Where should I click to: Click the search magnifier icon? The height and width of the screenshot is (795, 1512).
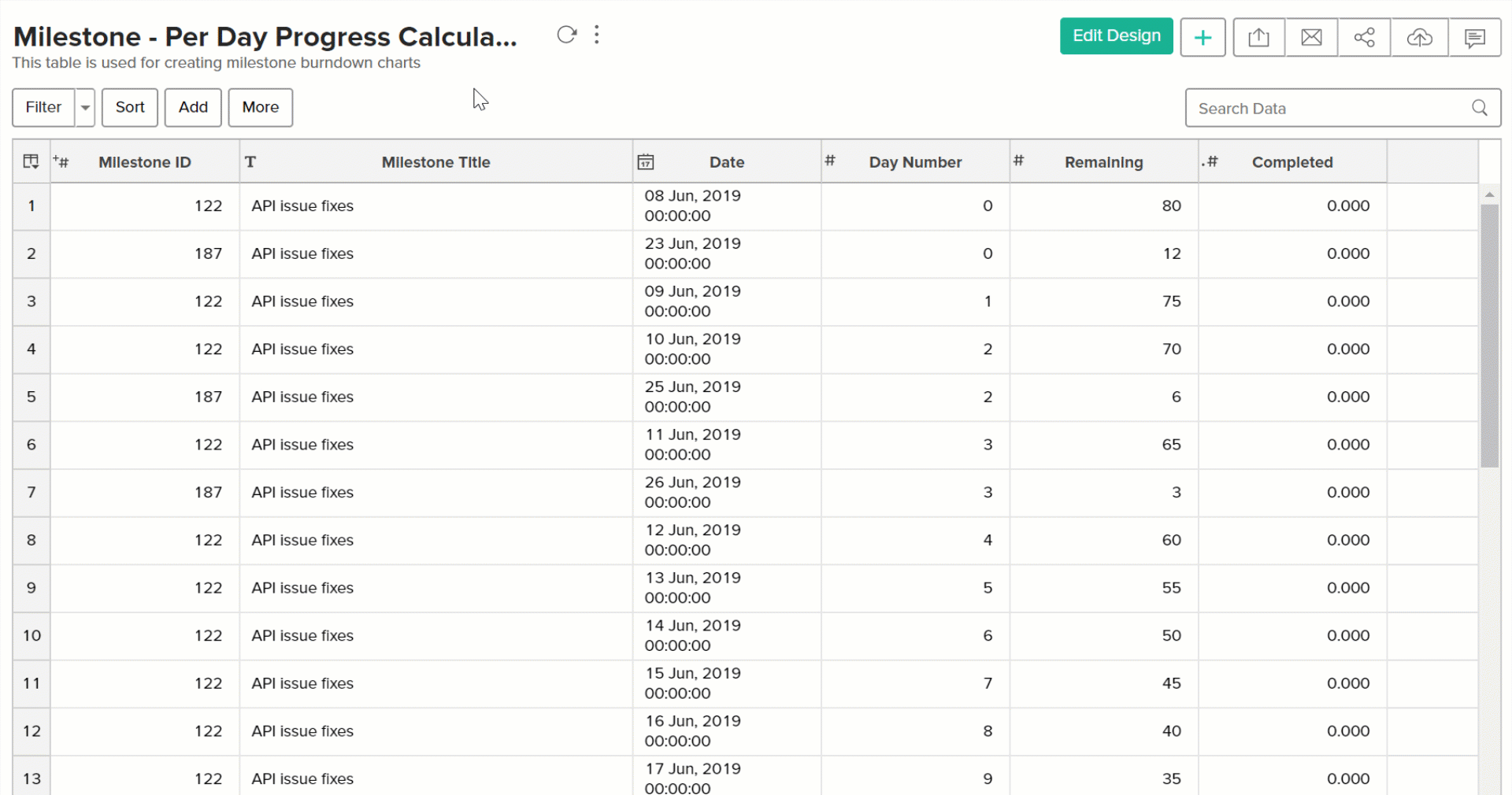[1480, 108]
